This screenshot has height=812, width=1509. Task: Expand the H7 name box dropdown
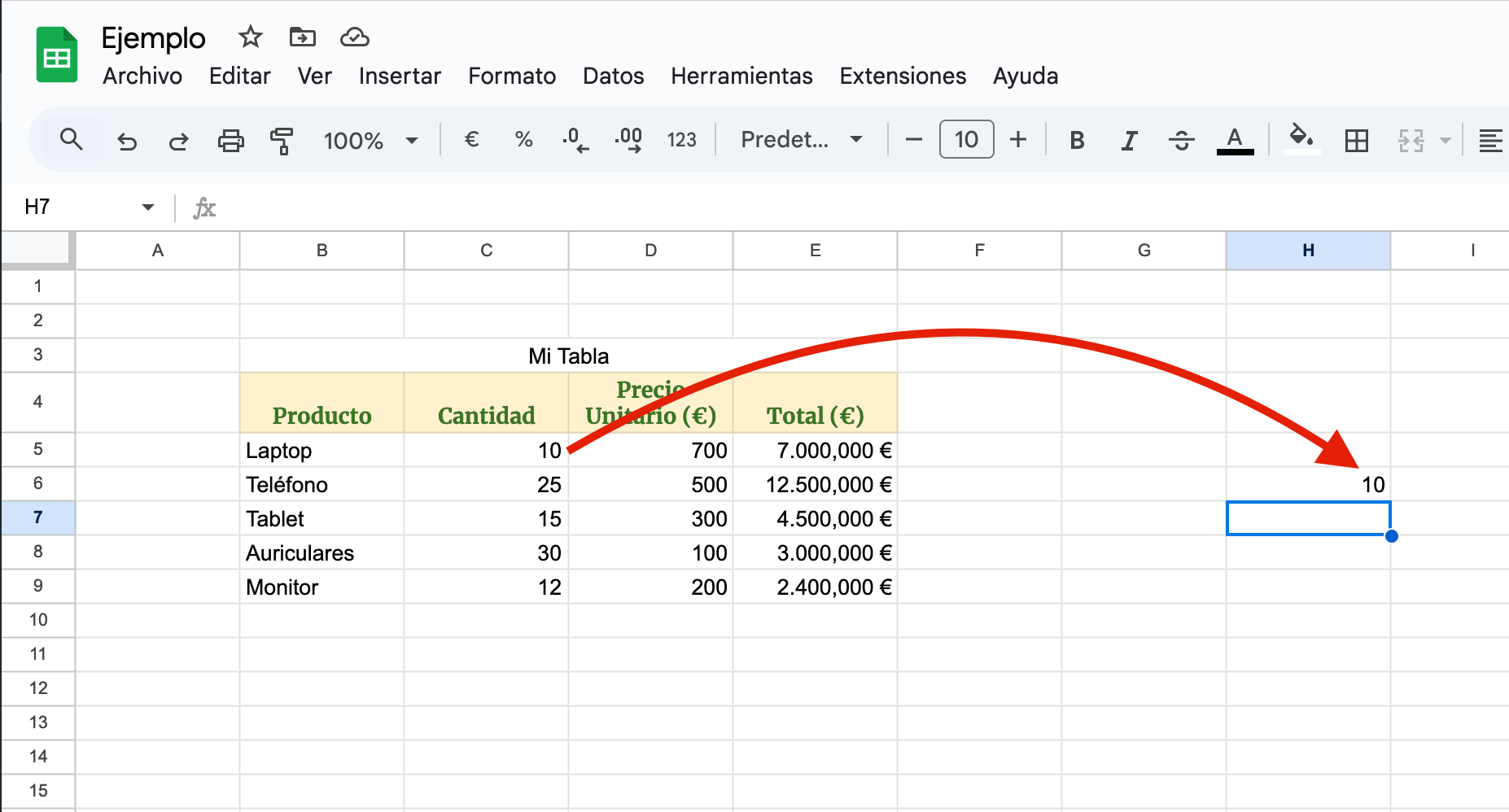[147, 207]
